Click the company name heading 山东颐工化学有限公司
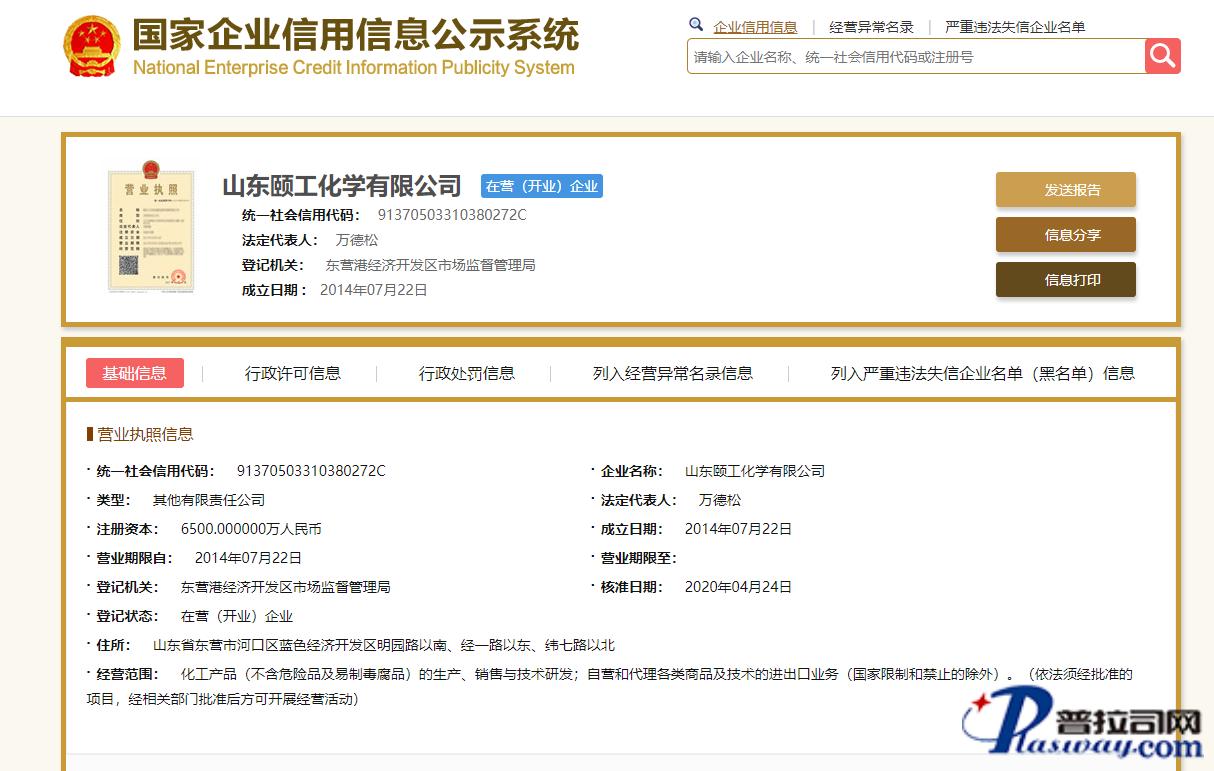Image resolution: width=1214 pixels, height=771 pixels. (341, 186)
